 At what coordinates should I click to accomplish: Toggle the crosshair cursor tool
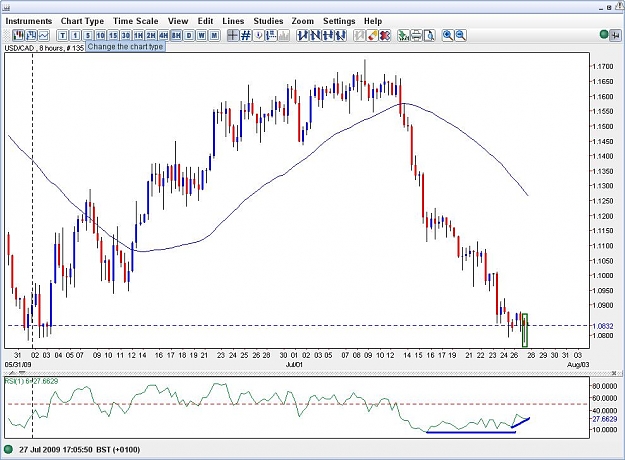233,36
